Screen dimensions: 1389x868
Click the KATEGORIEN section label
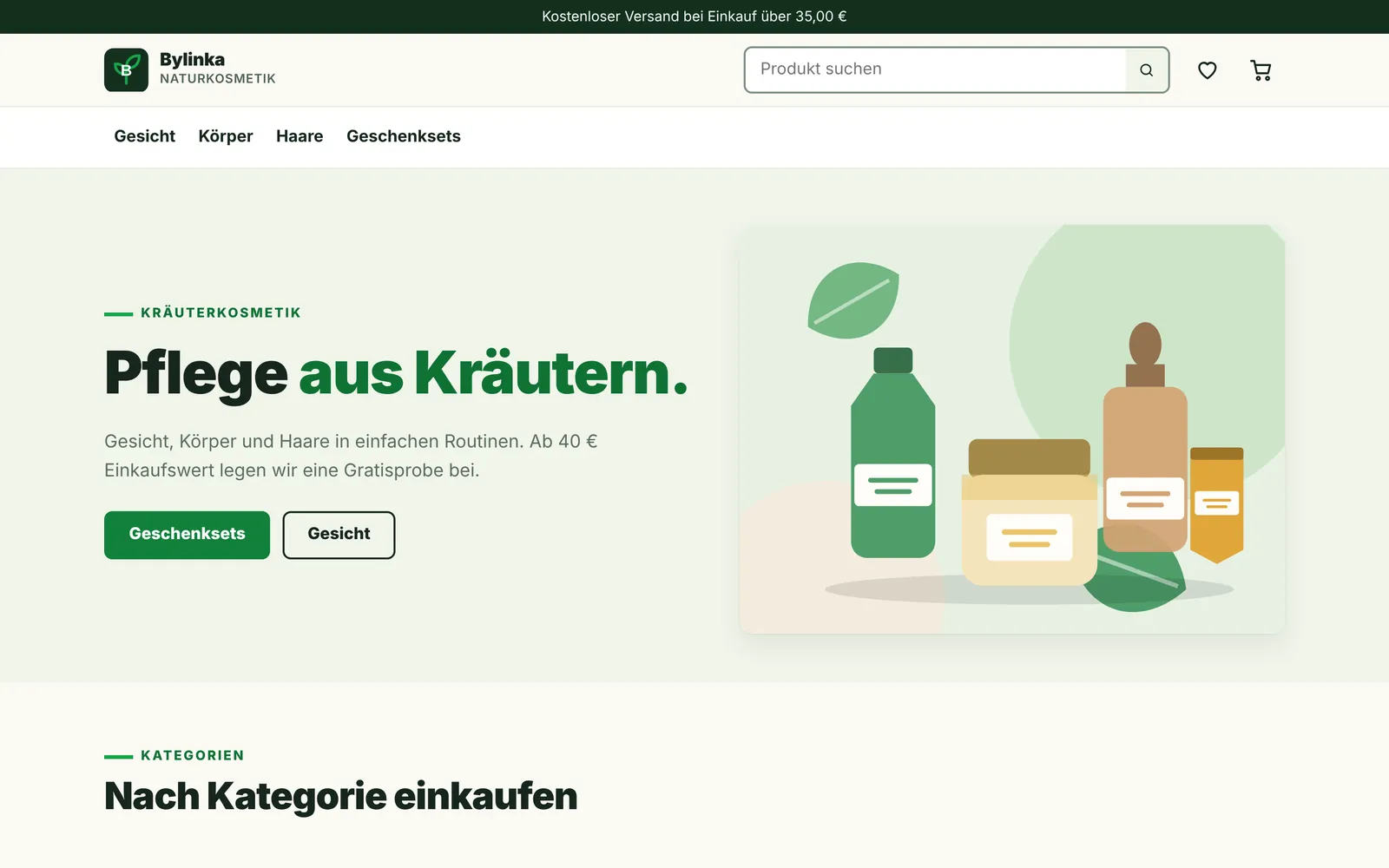tap(193, 755)
